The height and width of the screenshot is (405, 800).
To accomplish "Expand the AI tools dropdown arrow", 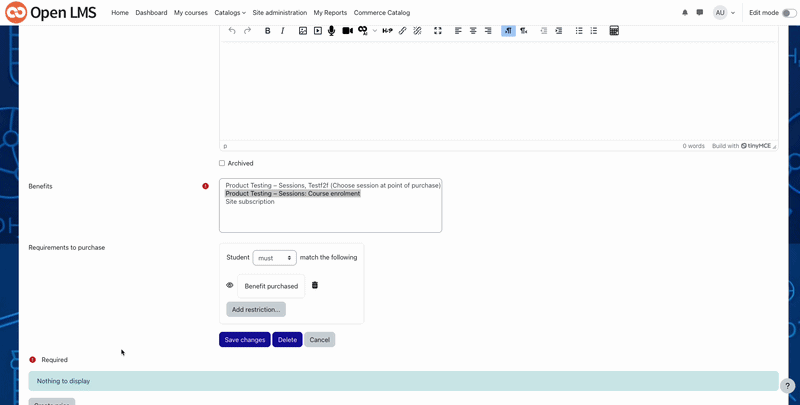I will (x=374, y=31).
